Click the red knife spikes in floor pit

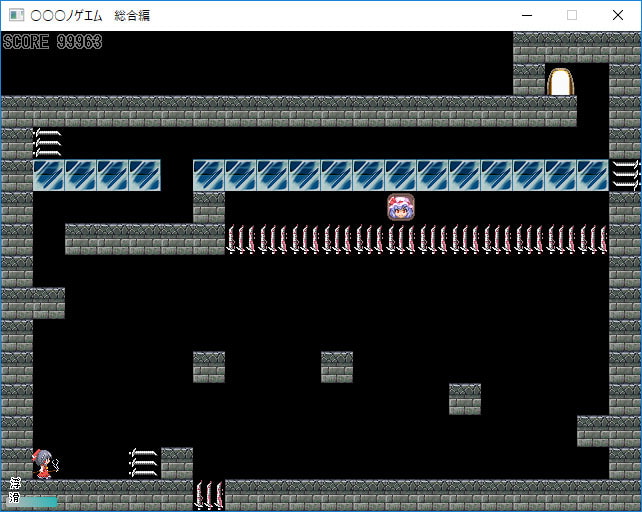point(209,496)
